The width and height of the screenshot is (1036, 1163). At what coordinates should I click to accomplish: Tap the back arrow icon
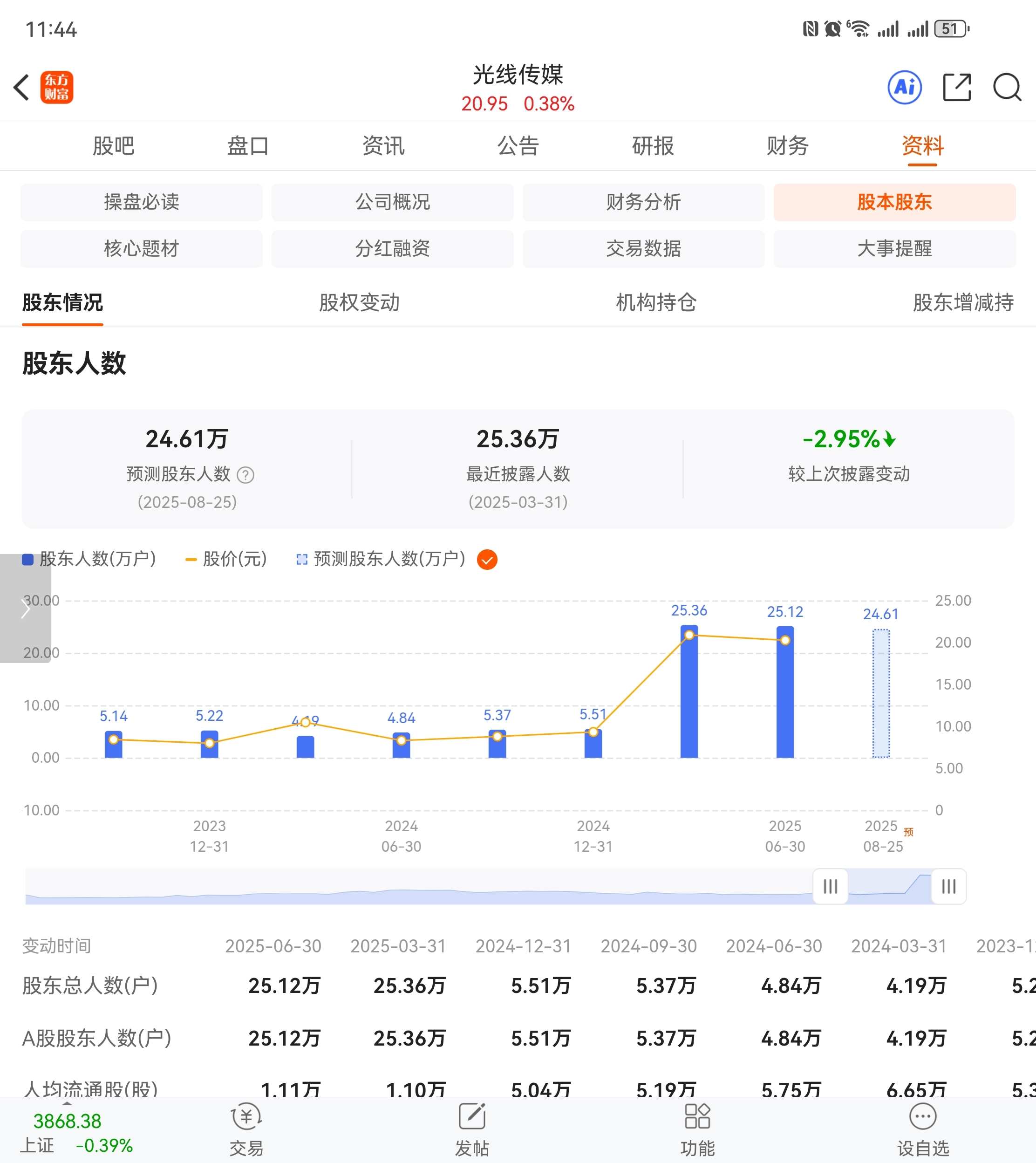[21, 88]
